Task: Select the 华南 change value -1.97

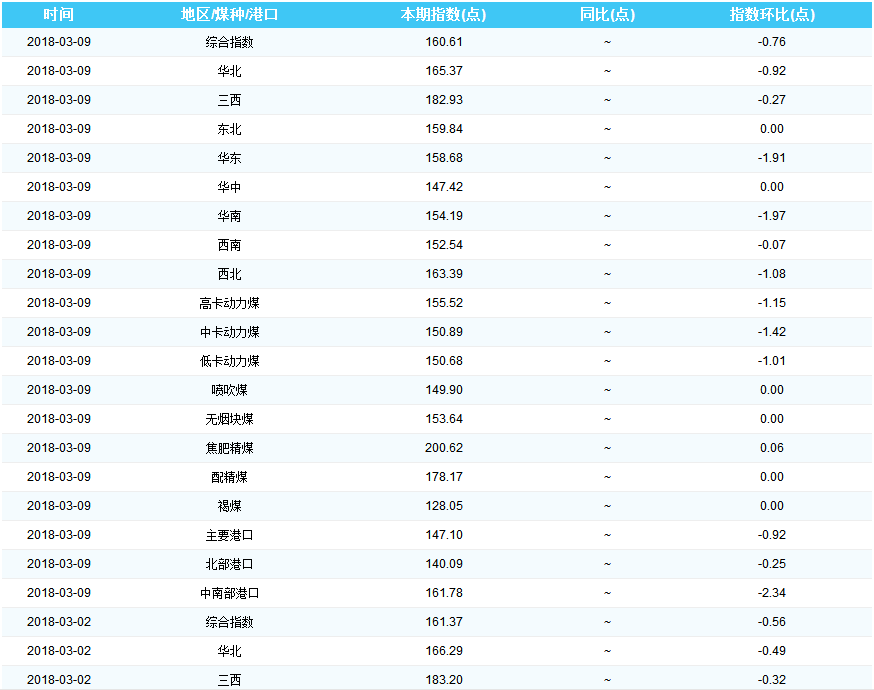Action: click(771, 216)
